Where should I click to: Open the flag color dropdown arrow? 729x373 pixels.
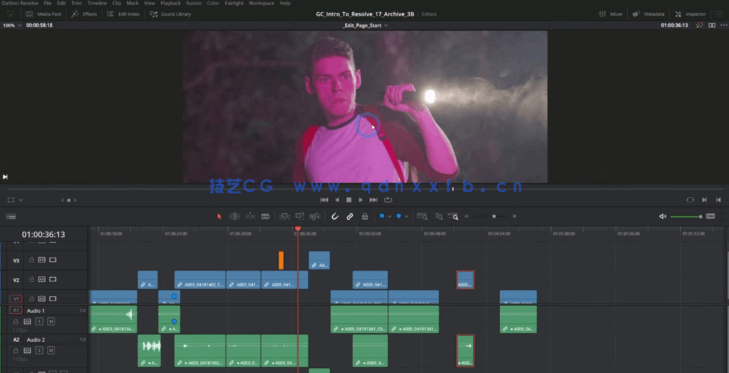tap(390, 216)
